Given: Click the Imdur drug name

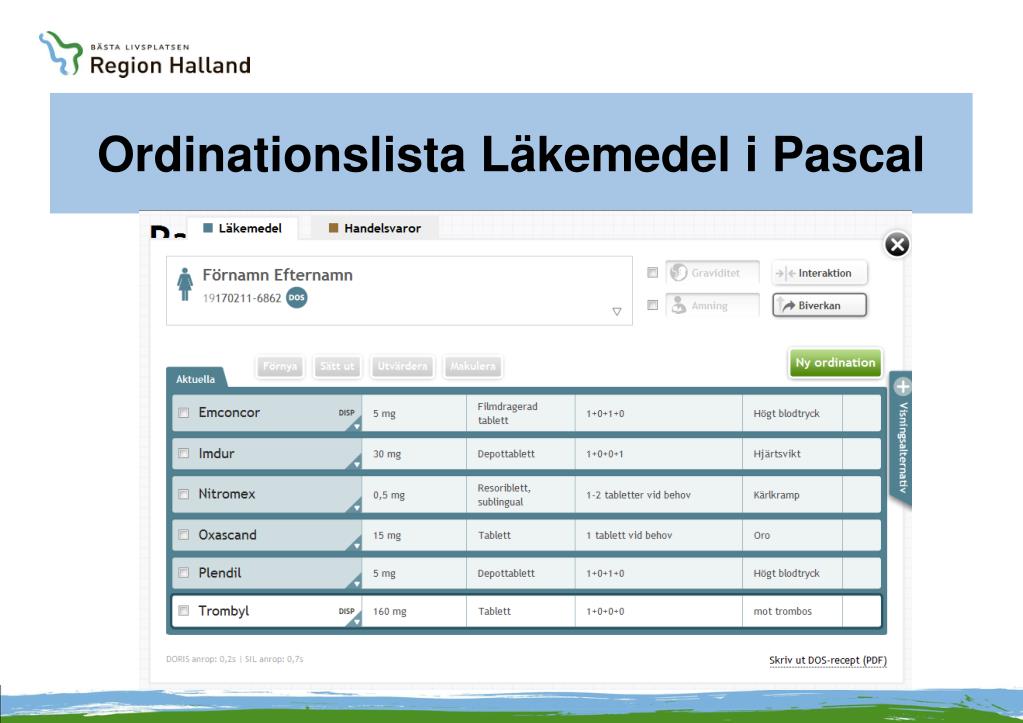Looking at the screenshot, I should (x=216, y=453).
